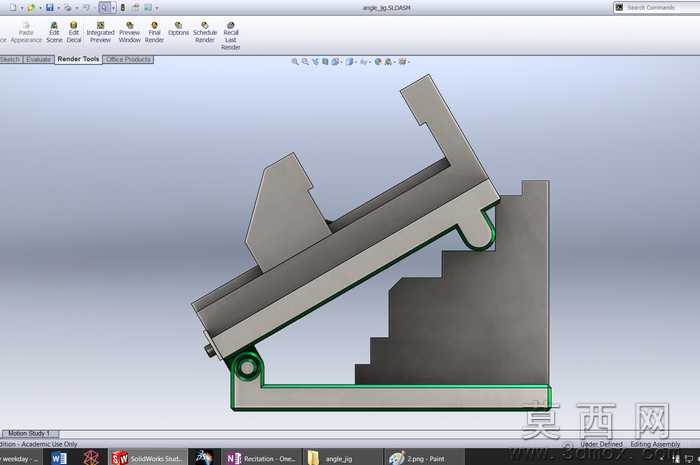The height and width of the screenshot is (465, 700).
Task: Start the Final Render
Action: 154,33
